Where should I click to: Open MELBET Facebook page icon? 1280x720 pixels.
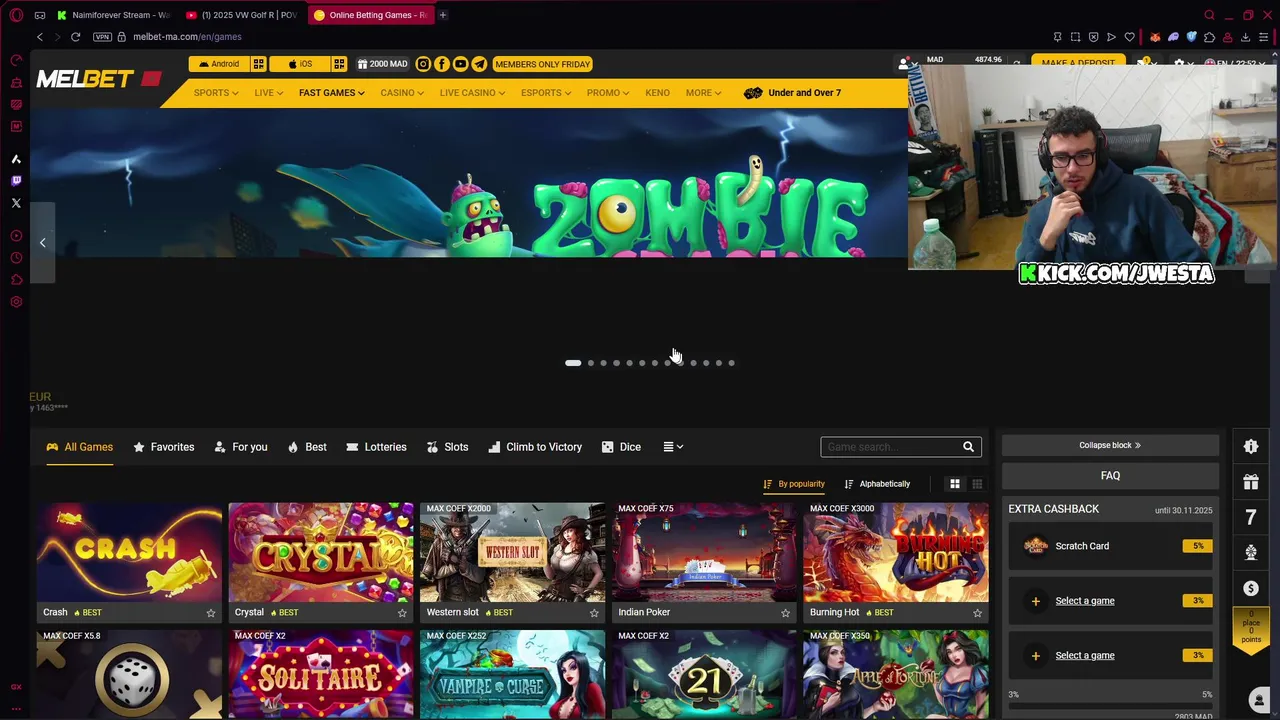pyautogui.click(x=442, y=64)
